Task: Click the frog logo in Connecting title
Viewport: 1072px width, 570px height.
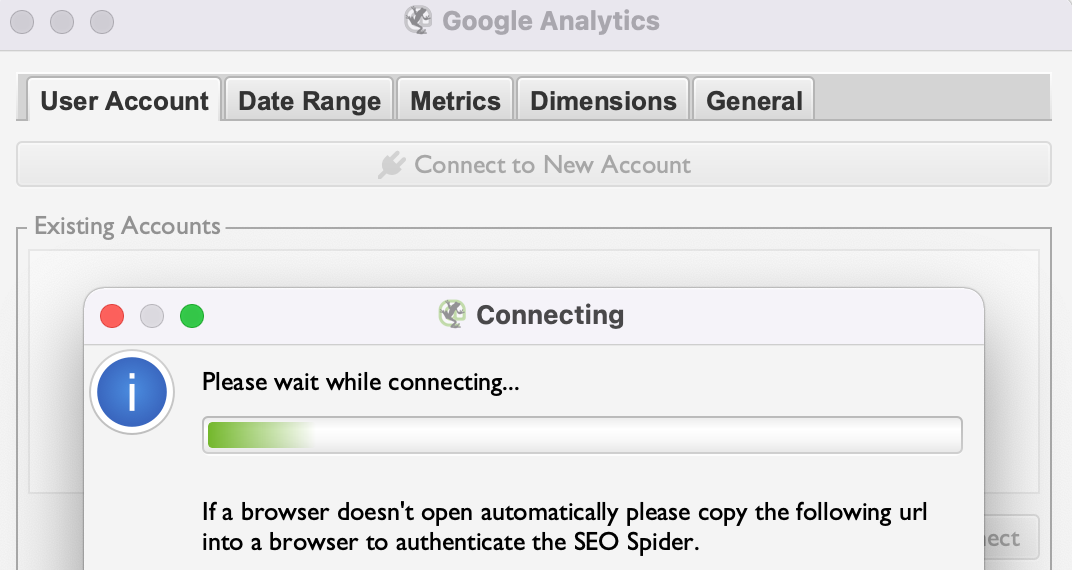Action: (452, 315)
